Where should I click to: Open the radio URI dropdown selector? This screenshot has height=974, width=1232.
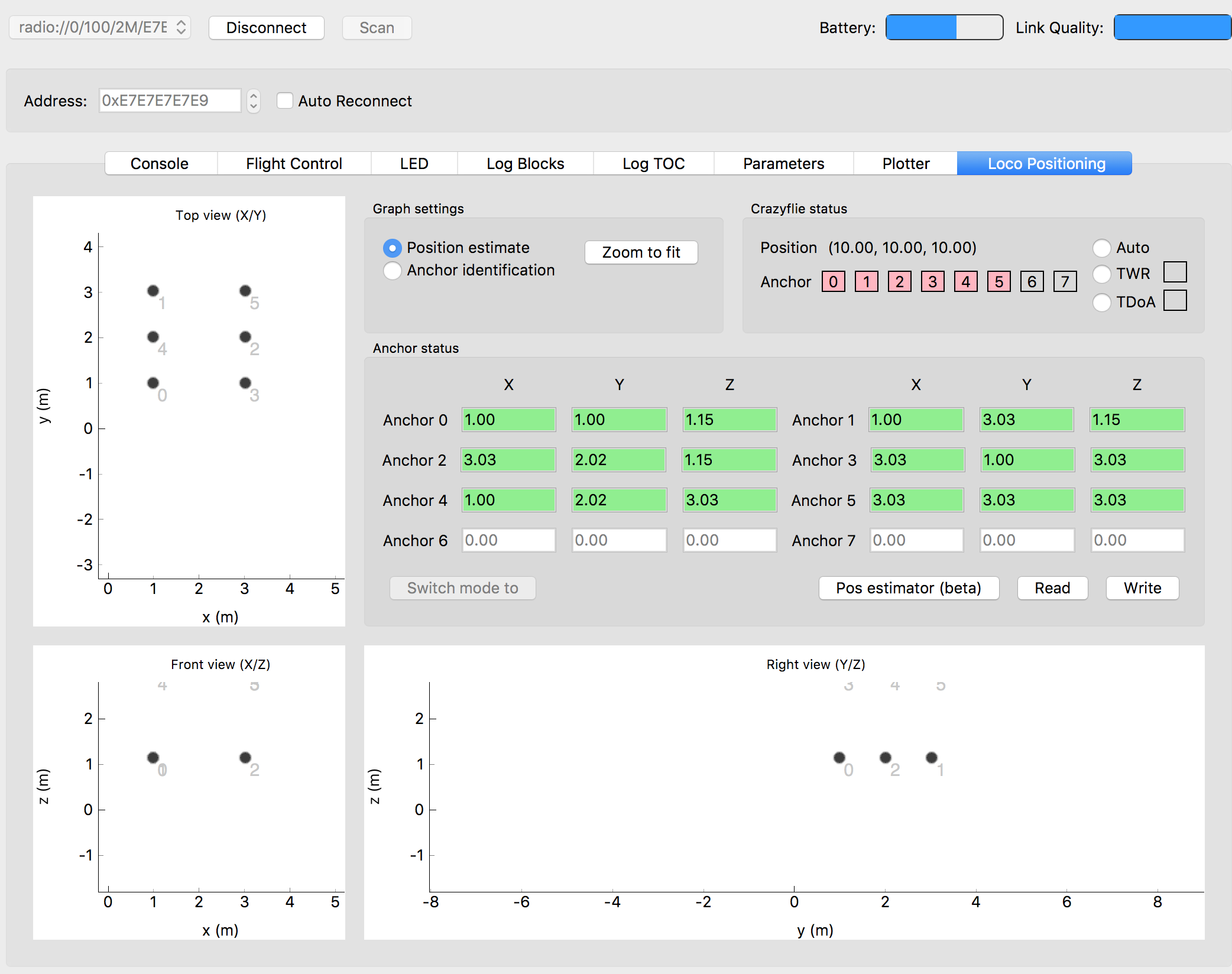[99, 27]
